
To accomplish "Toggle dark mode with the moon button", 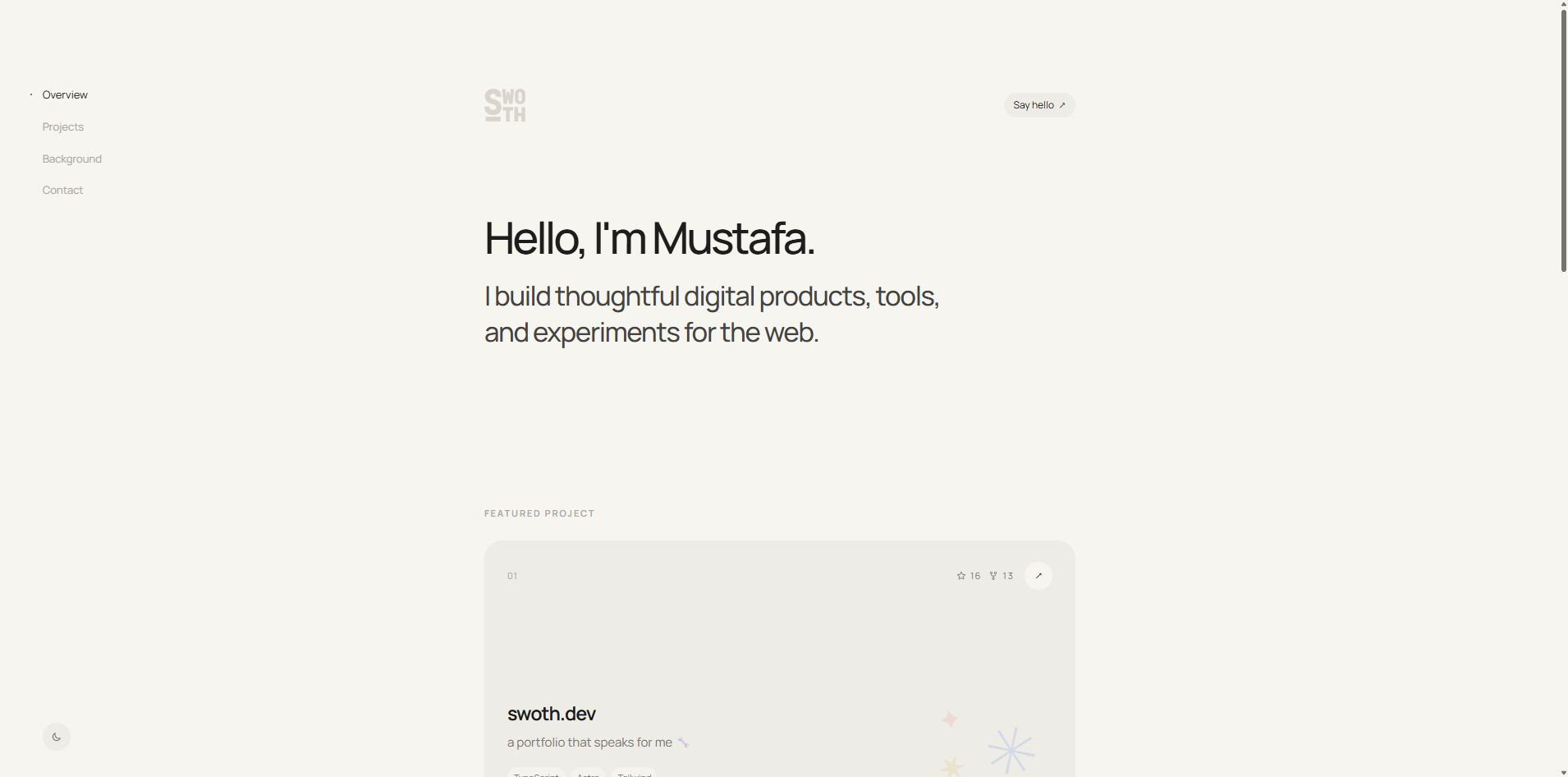I will (x=57, y=737).
